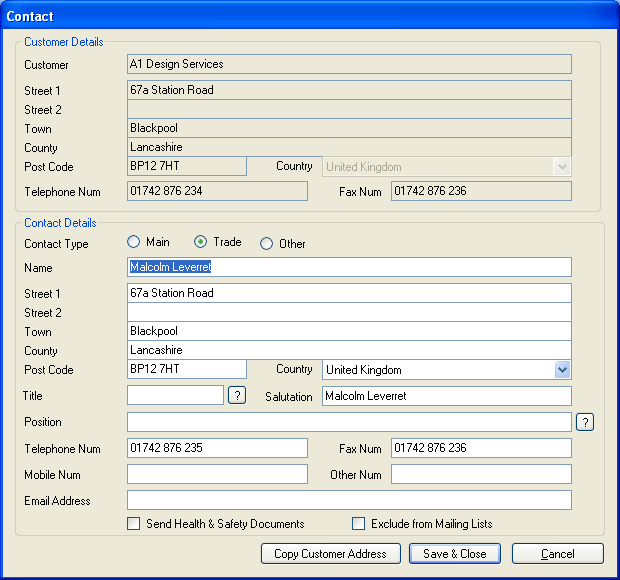
Task: Click the empty Title field
Action: 175,395
